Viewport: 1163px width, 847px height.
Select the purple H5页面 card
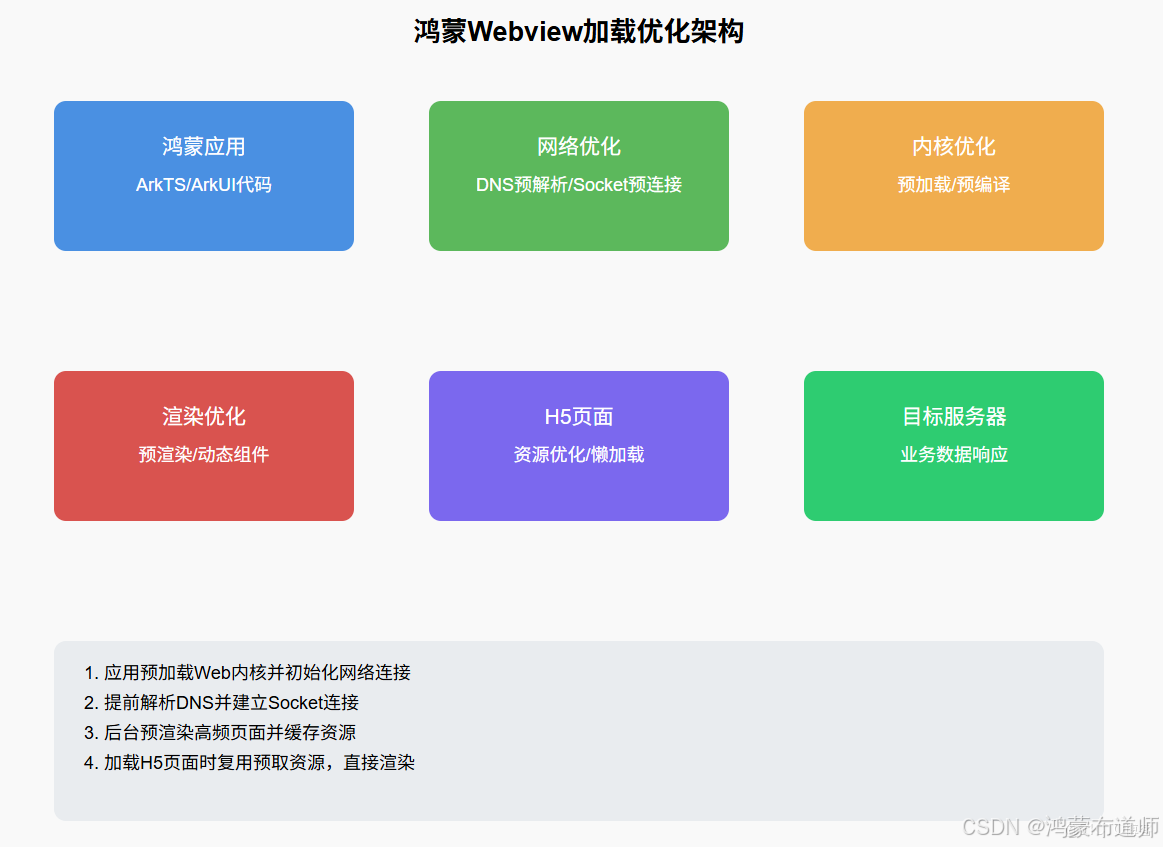pyautogui.click(x=579, y=446)
